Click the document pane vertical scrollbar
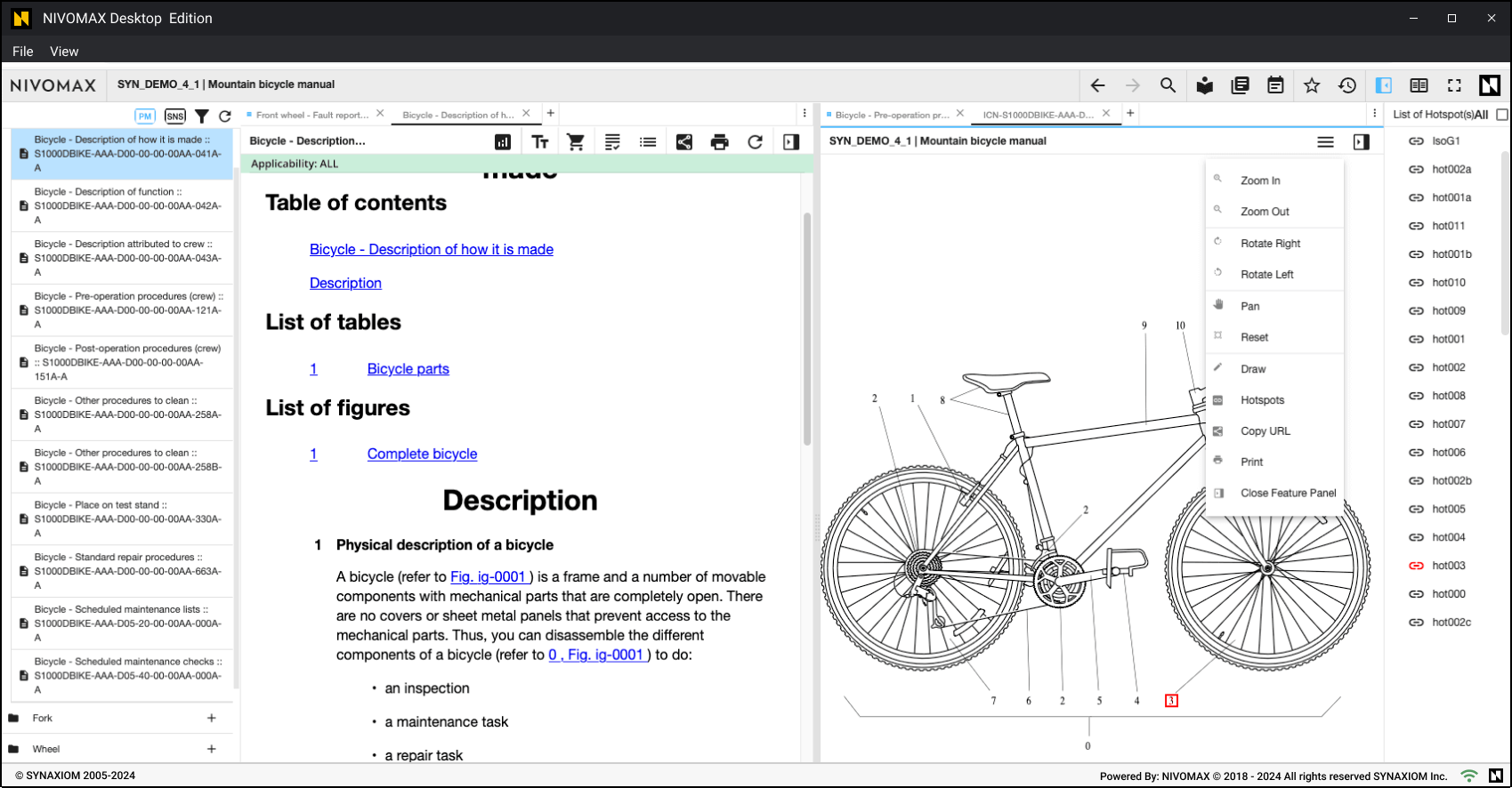The height and width of the screenshot is (788, 1512). [x=807, y=329]
